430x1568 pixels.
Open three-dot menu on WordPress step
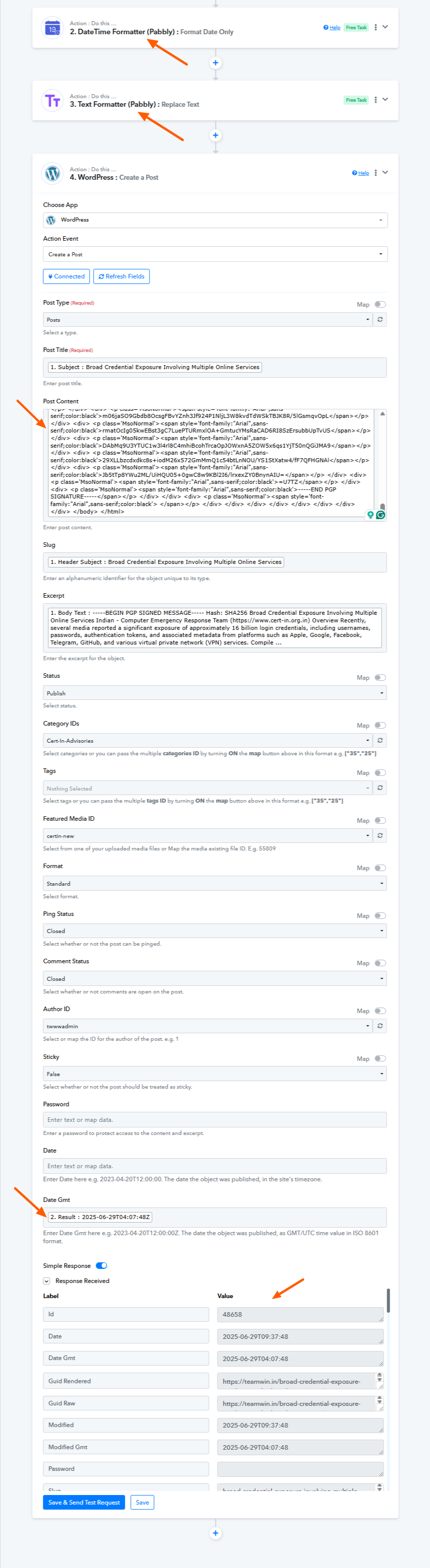(376, 173)
